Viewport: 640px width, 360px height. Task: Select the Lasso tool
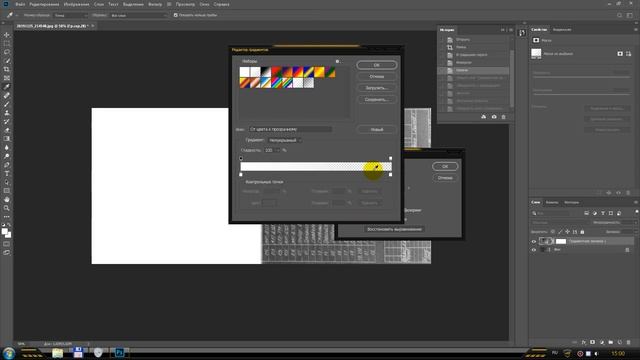[x=7, y=52]
